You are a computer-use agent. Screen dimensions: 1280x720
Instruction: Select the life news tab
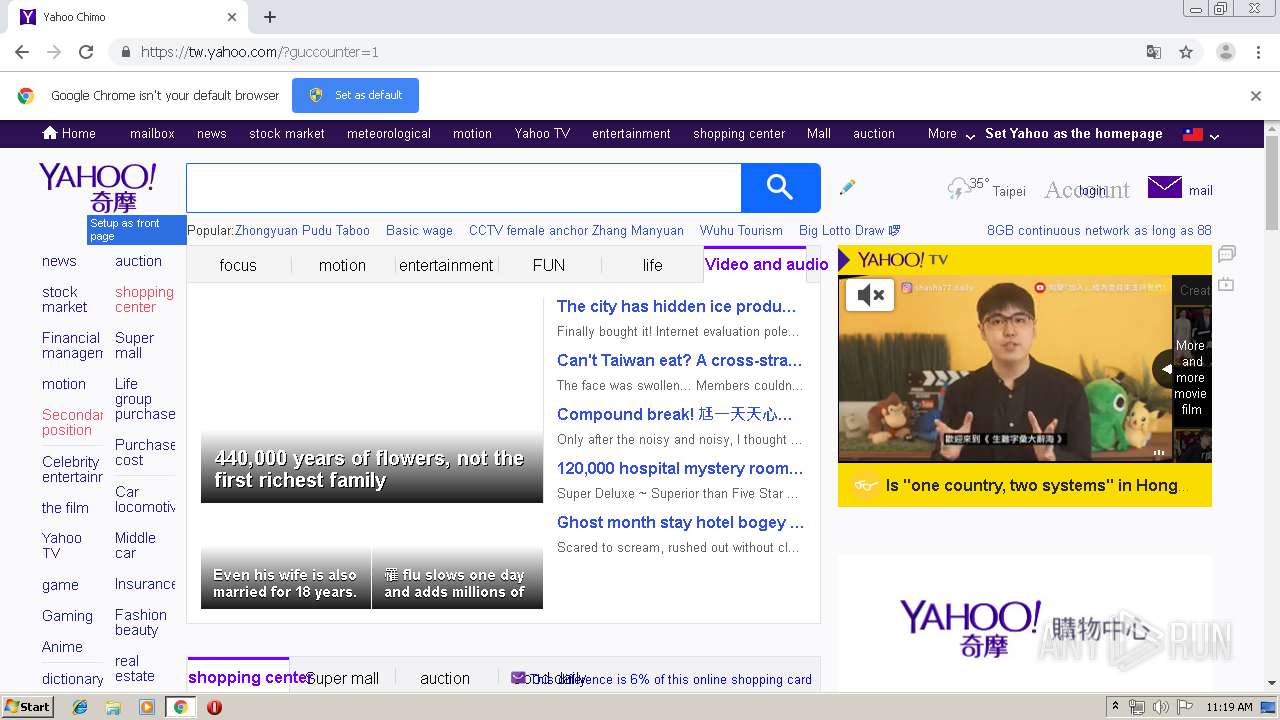tap(652, 265)
